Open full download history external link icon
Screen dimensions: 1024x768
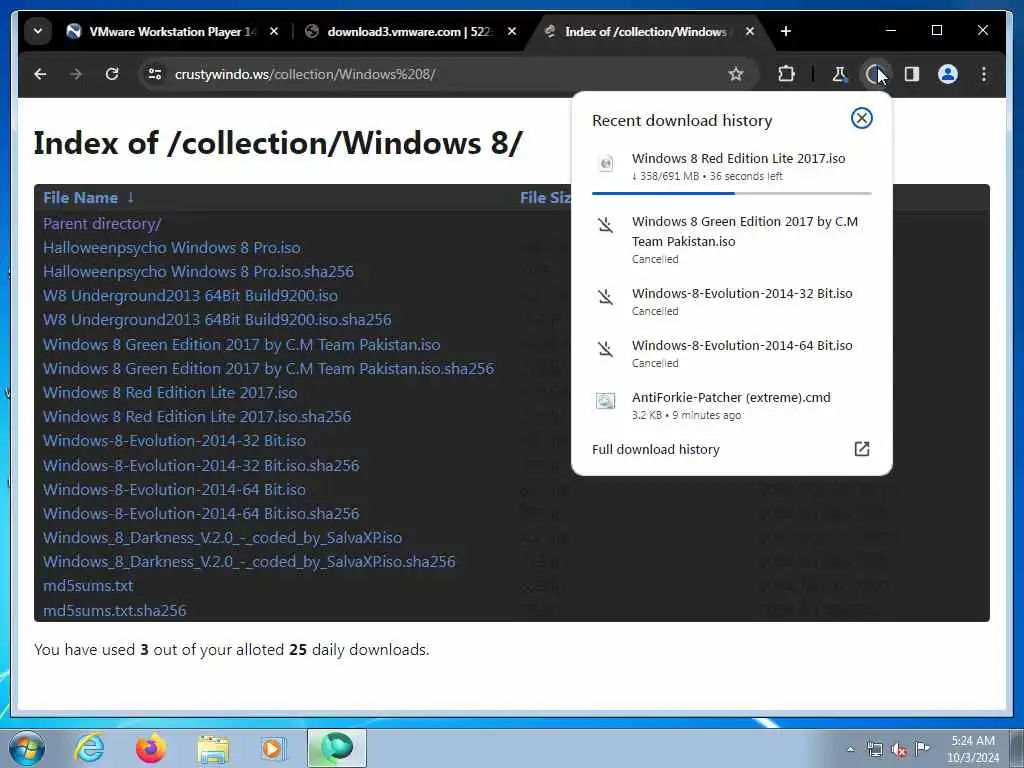point(861,449)
